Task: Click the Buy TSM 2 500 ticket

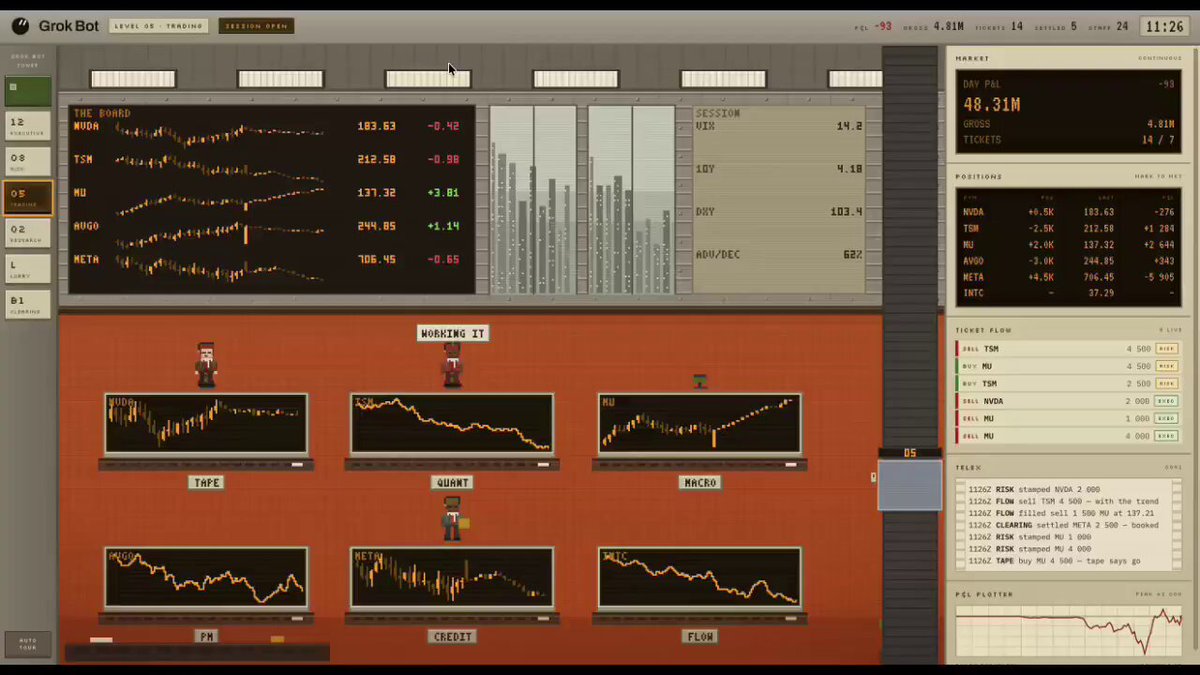Action: (x=1068, y=384)
